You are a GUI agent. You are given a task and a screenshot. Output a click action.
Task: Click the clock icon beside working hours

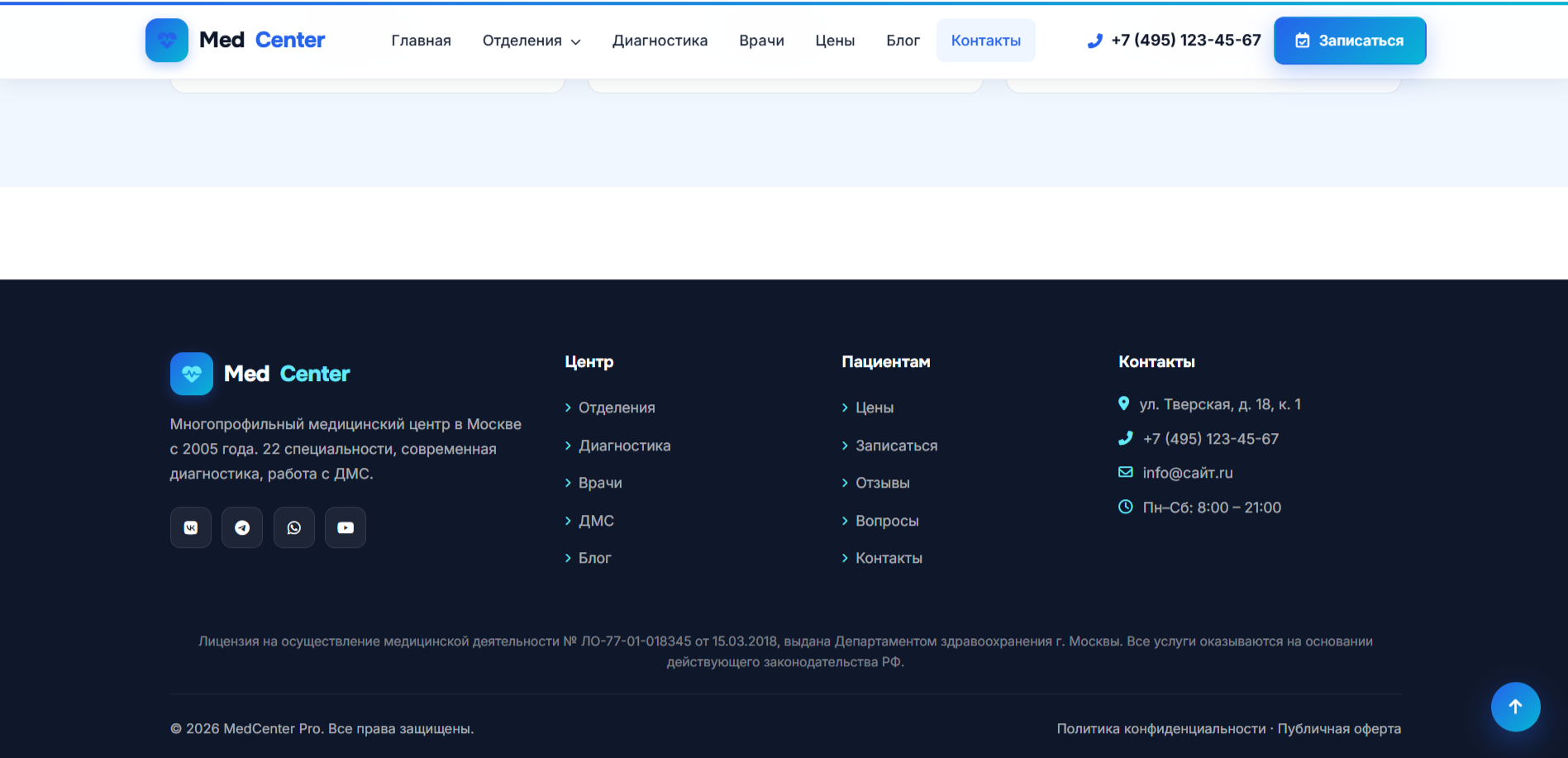pyautogui.click(x=1126, y=507)
